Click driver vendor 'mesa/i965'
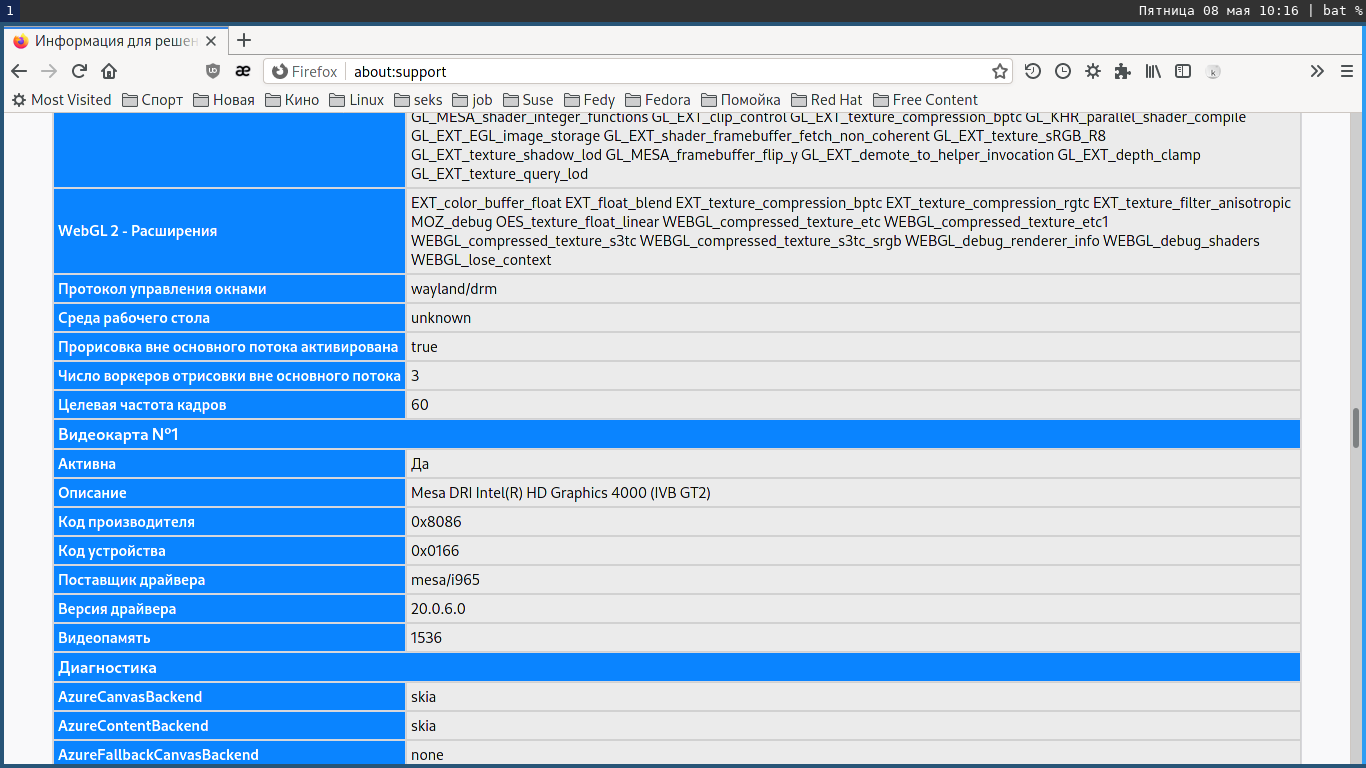1366x768 pixels. [x=445, y=580]
